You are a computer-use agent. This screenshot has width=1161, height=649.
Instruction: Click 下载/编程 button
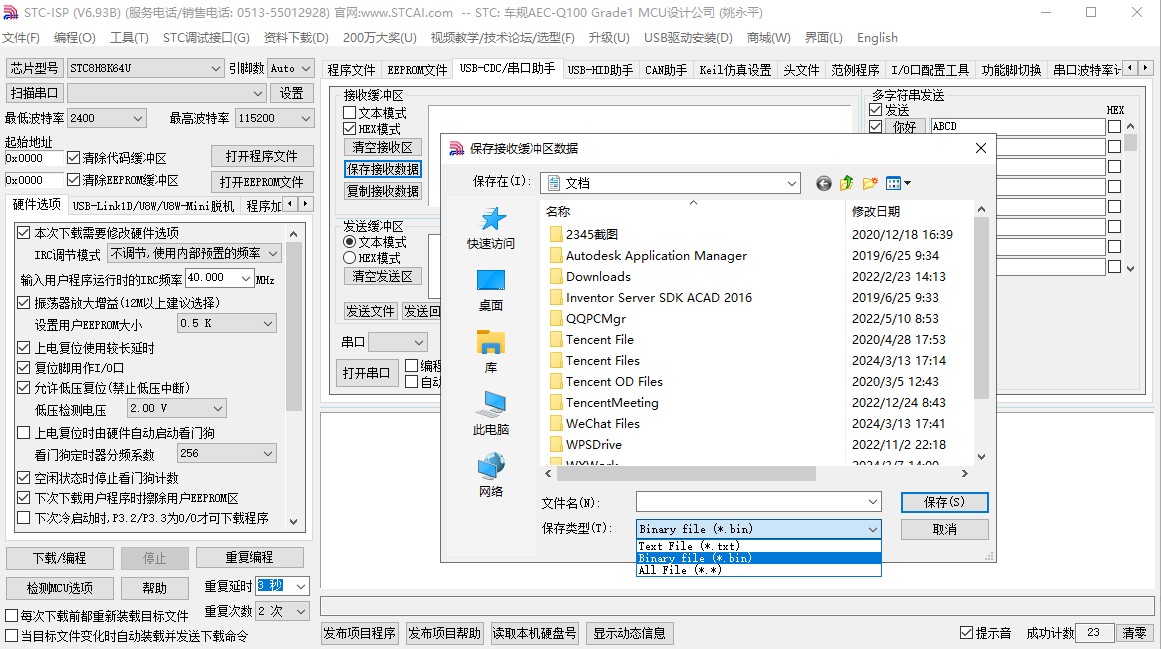click(x=60, y=558)
